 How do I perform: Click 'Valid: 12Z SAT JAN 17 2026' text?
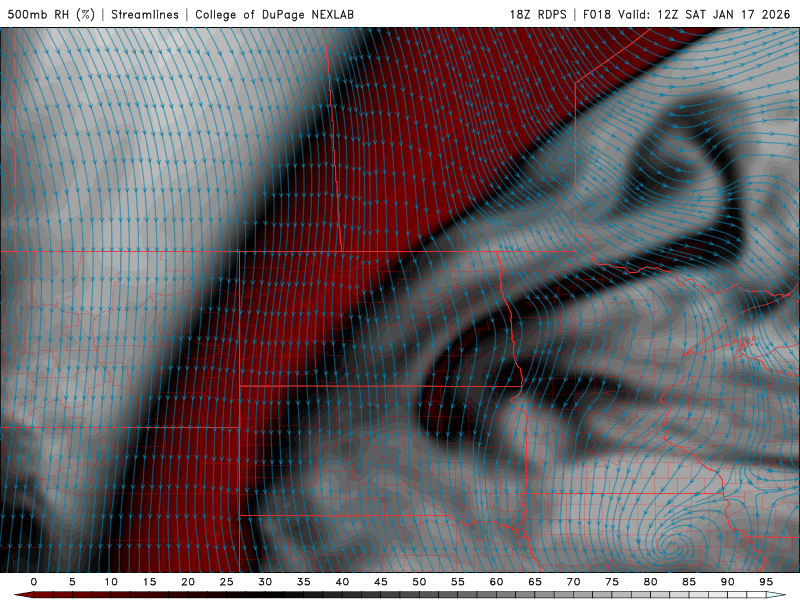[x=704, y=14]
